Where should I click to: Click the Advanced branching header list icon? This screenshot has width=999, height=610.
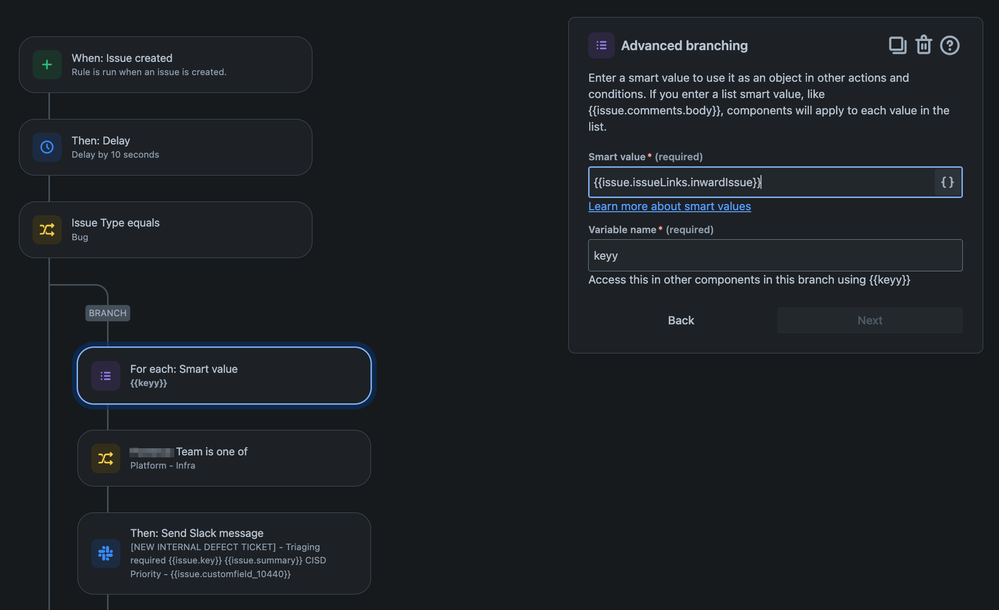(x=600, y=44)
